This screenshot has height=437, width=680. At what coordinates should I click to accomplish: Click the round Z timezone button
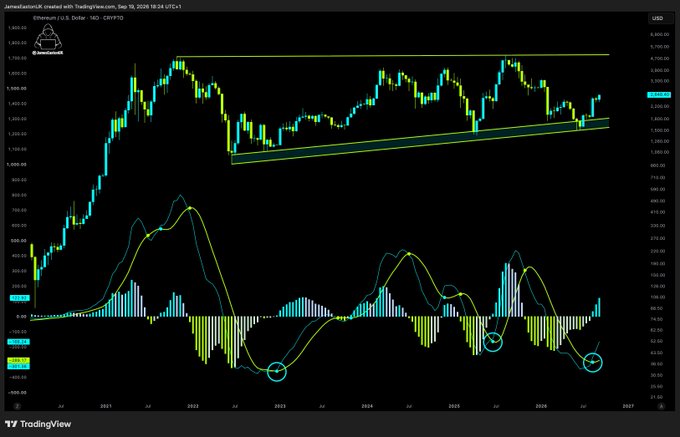click(17, 406)
